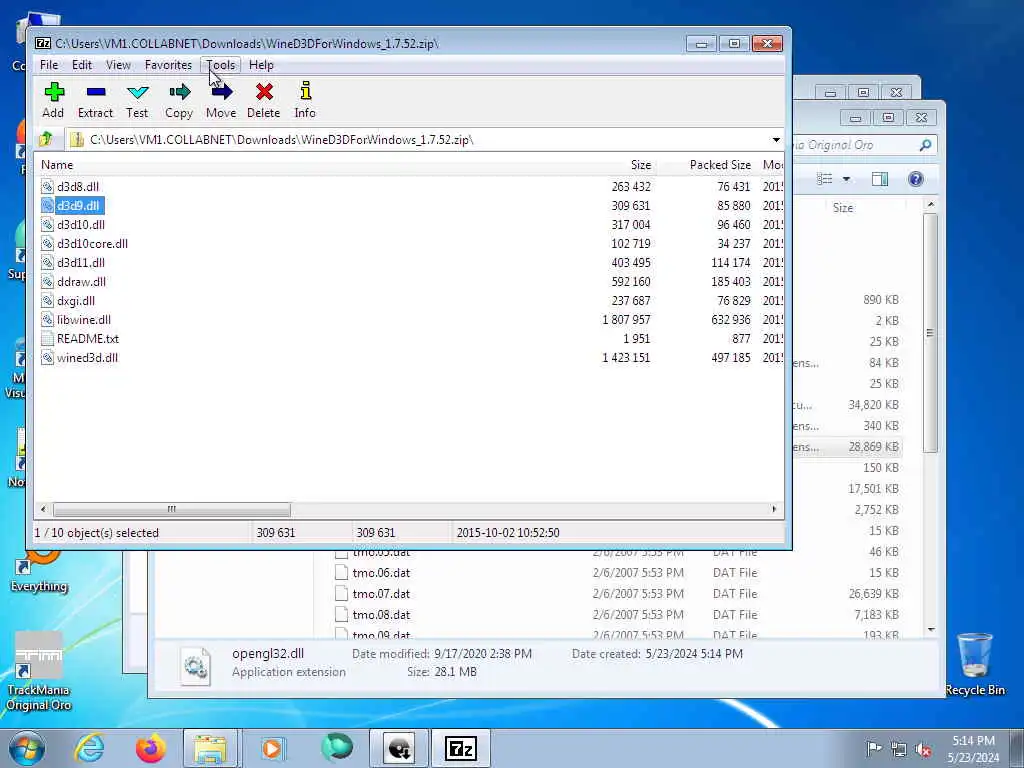Image resolution: width=1024 pixels, height=768 pixels.
Task: Open the Explorer help icon
Action: [x=916, y=179]
